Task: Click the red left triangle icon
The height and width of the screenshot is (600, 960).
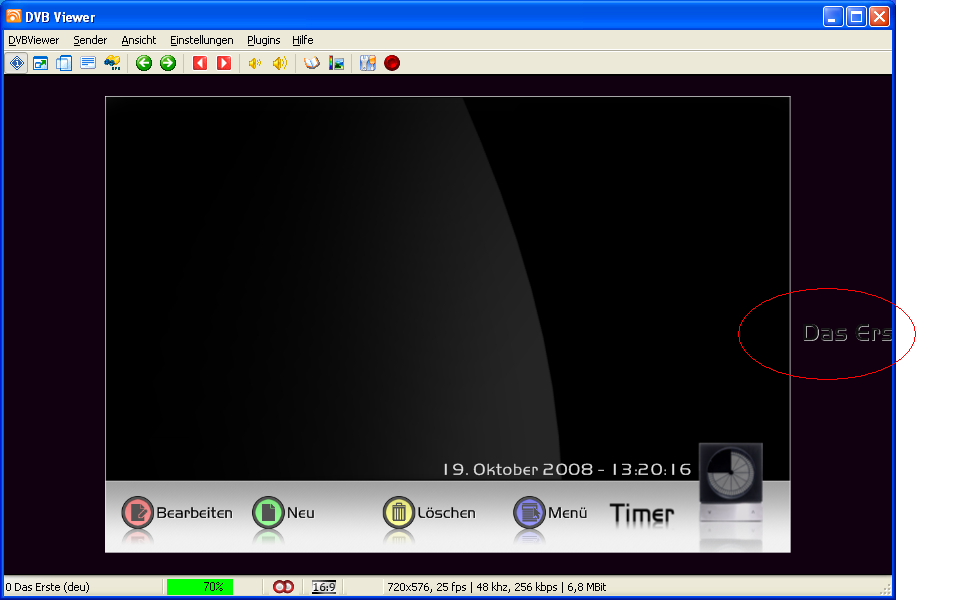Action: point(200,63)
